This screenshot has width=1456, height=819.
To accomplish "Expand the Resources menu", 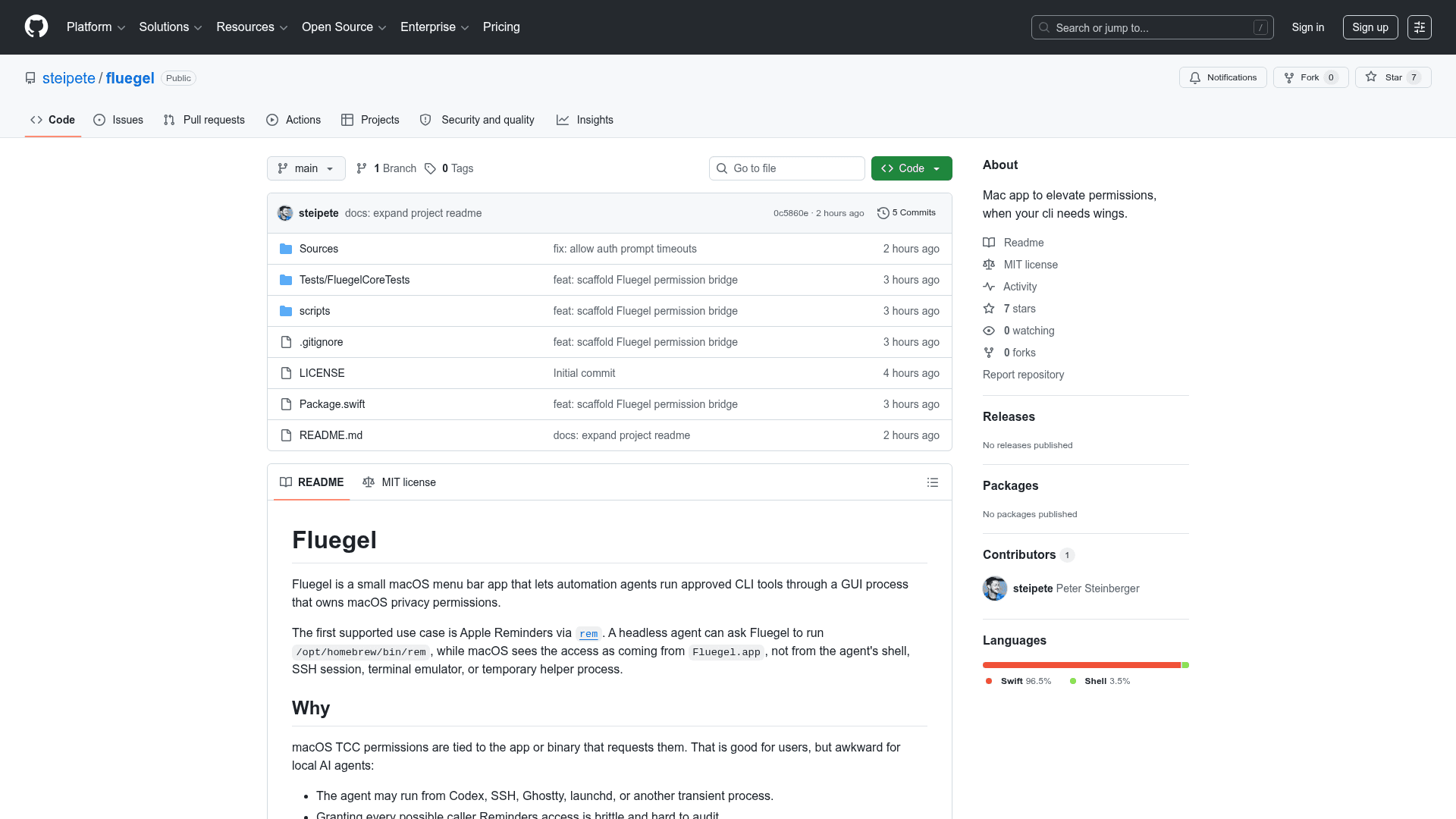I will coord(252,27).
